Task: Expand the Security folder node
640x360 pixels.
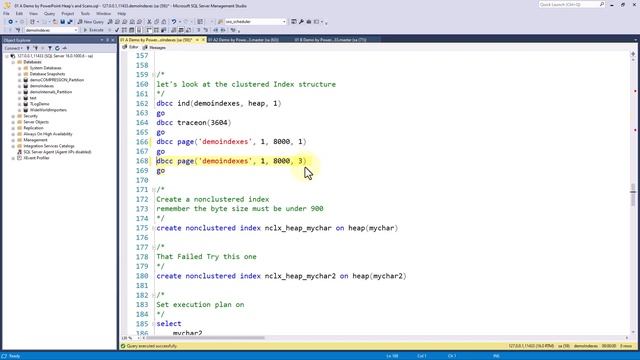Action: [13, 116]
